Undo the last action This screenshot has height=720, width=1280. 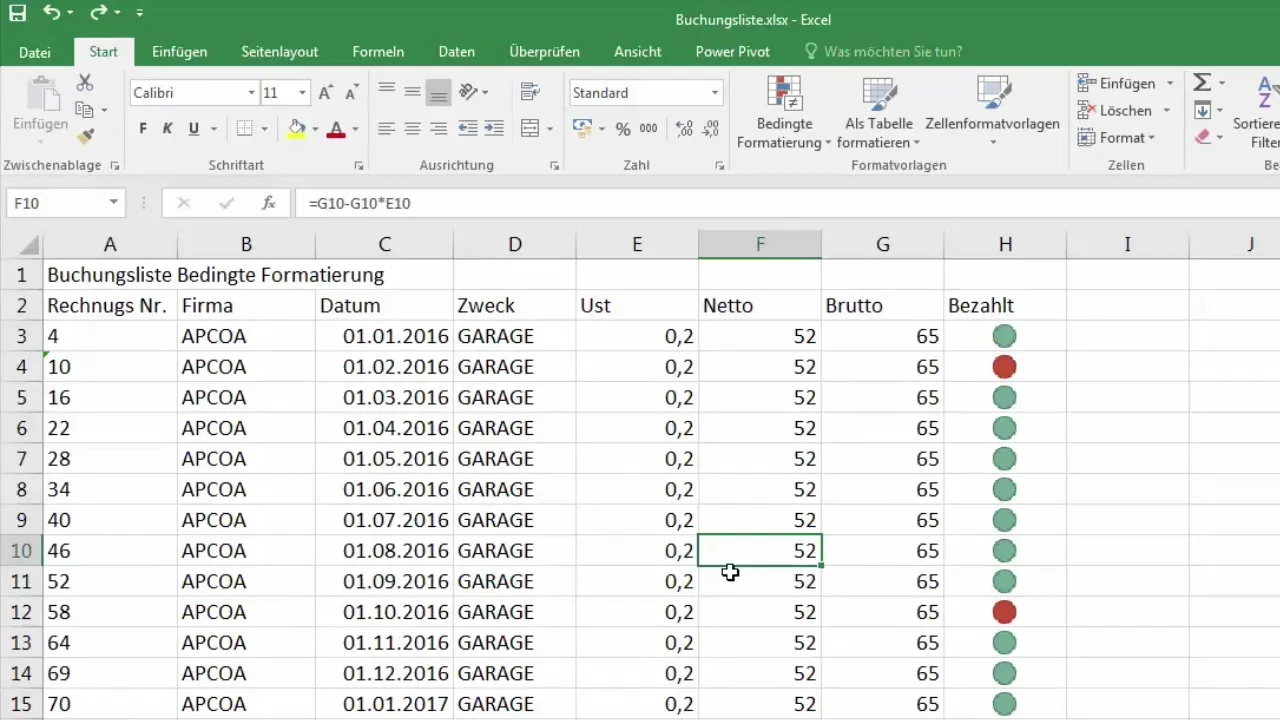52,14
